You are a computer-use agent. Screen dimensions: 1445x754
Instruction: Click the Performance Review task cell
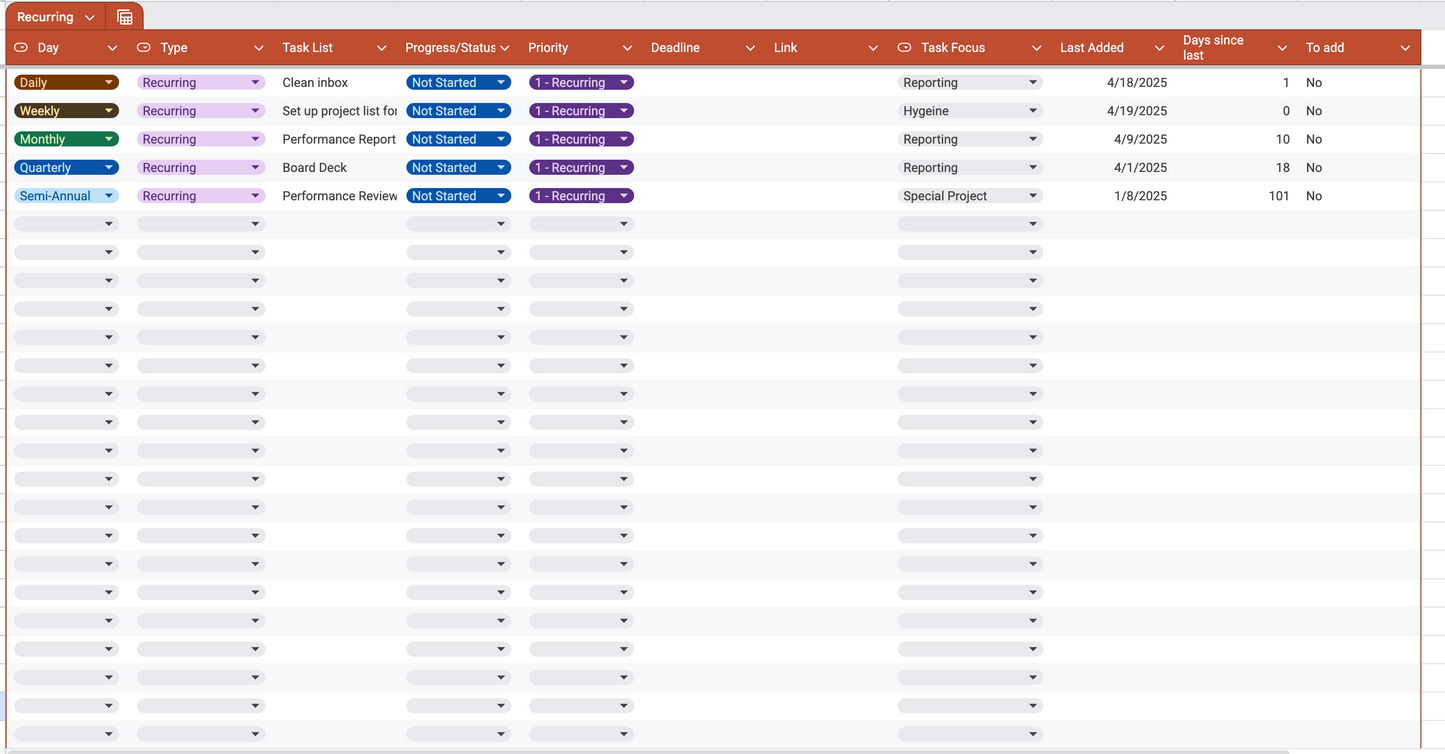339,195
